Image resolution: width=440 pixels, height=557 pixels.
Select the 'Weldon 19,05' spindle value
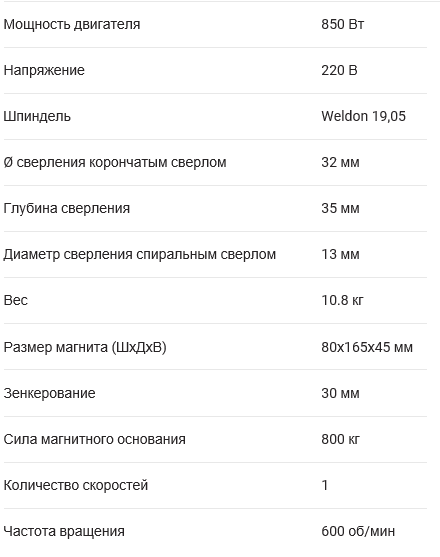[363, 116]
